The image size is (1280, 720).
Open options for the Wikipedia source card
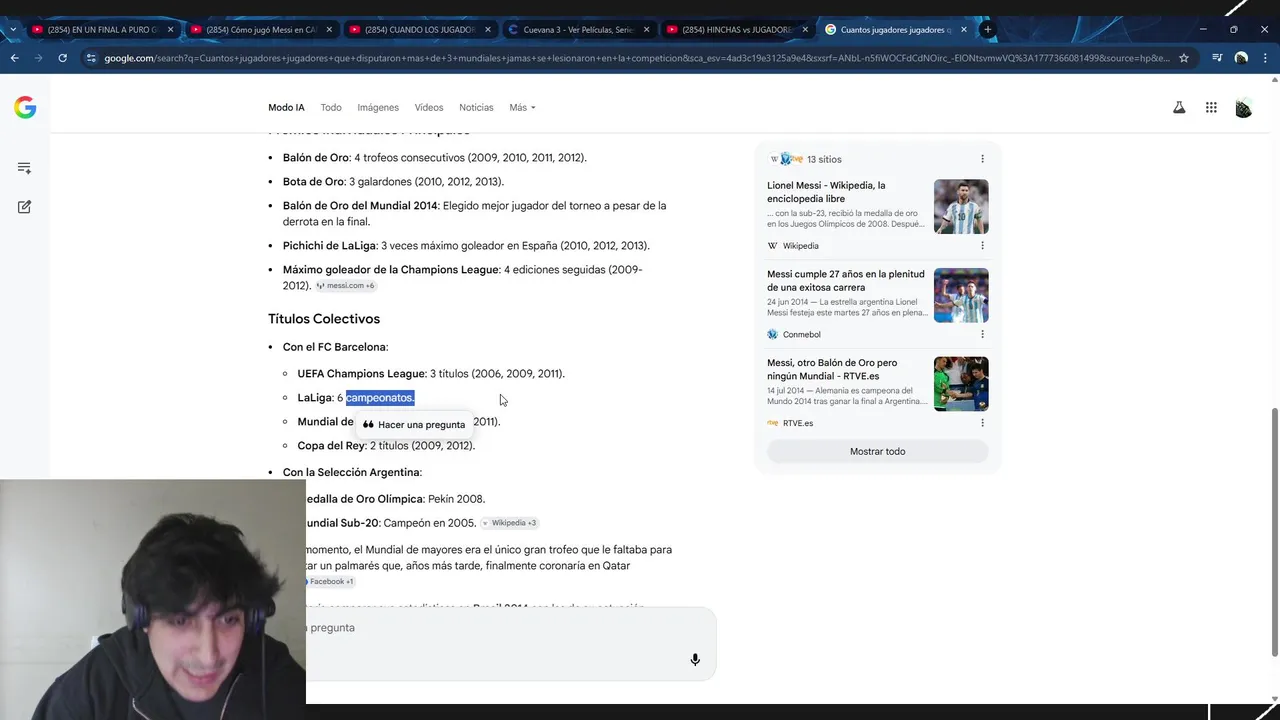click(x=982, y=246)
